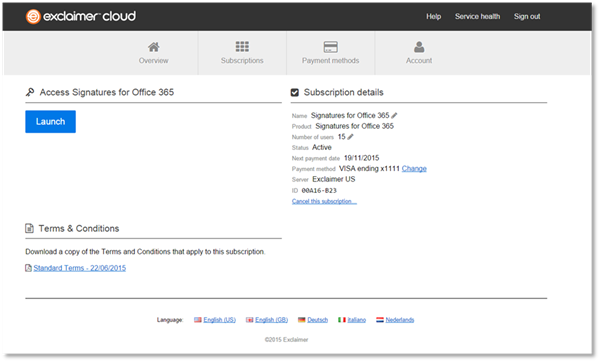Click the Subscription details checkbox icon
The image size is (600, 362).
click(x=295, y=92)
